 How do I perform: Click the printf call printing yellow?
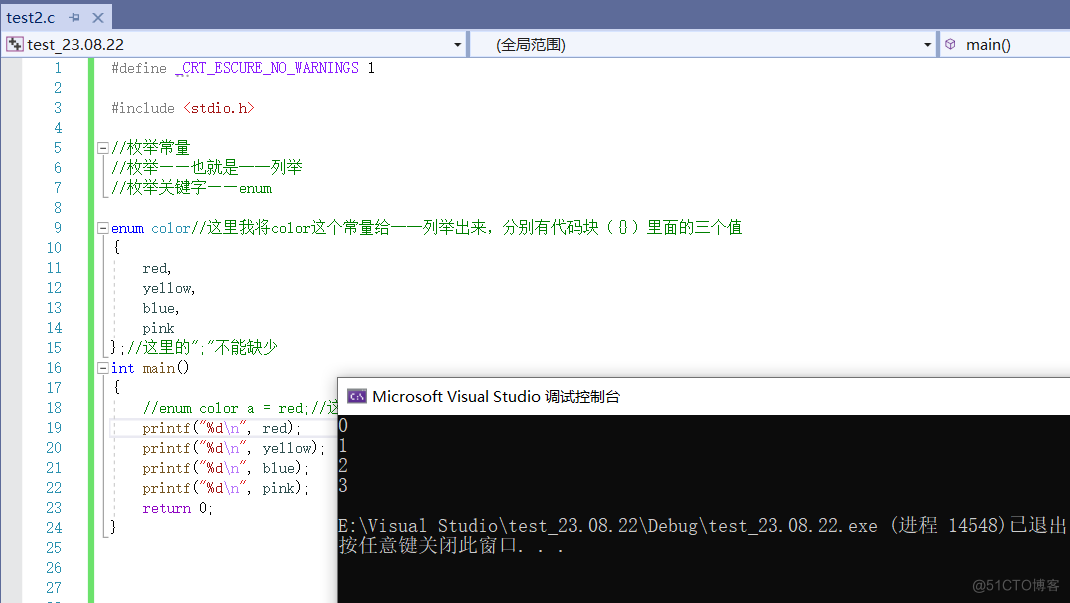click(234, 448)
